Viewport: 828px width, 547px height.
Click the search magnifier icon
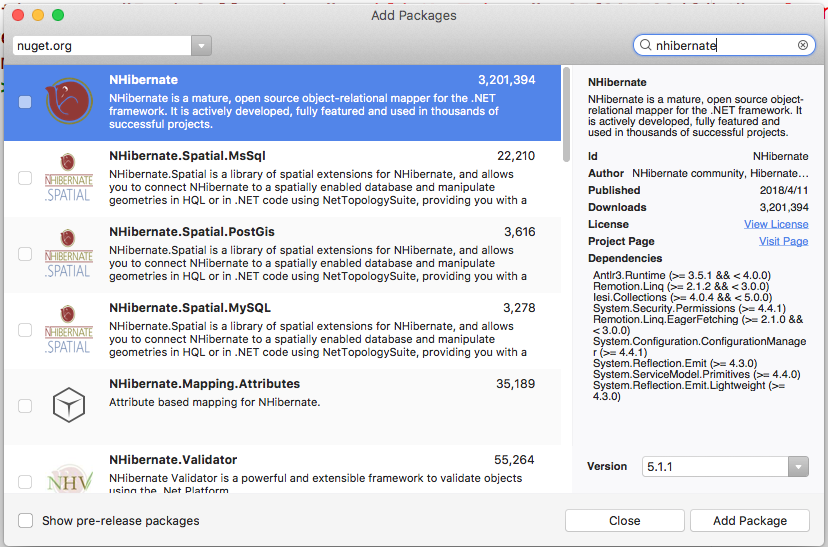point(645,45)
